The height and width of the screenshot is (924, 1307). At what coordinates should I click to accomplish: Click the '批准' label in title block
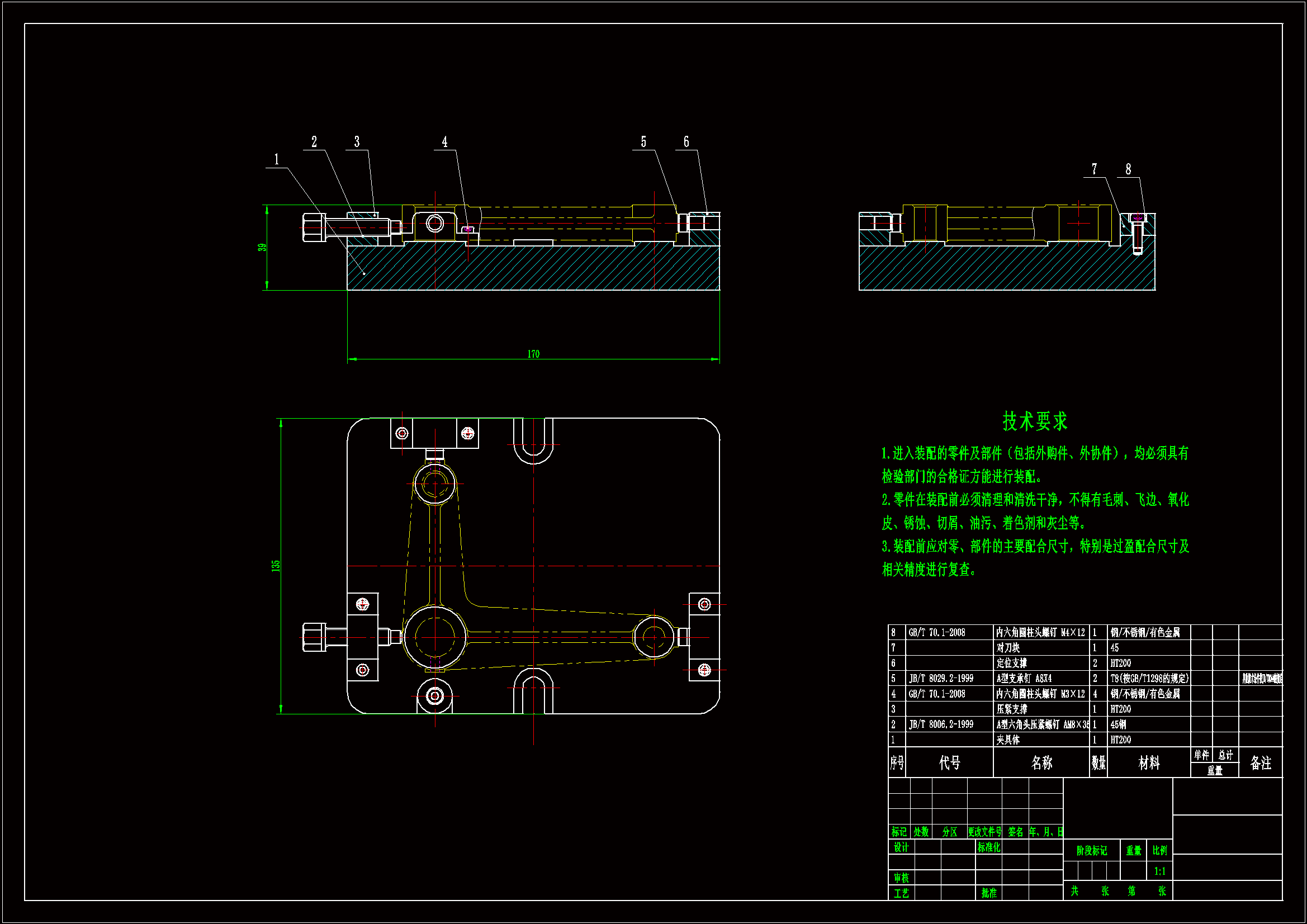989,893
